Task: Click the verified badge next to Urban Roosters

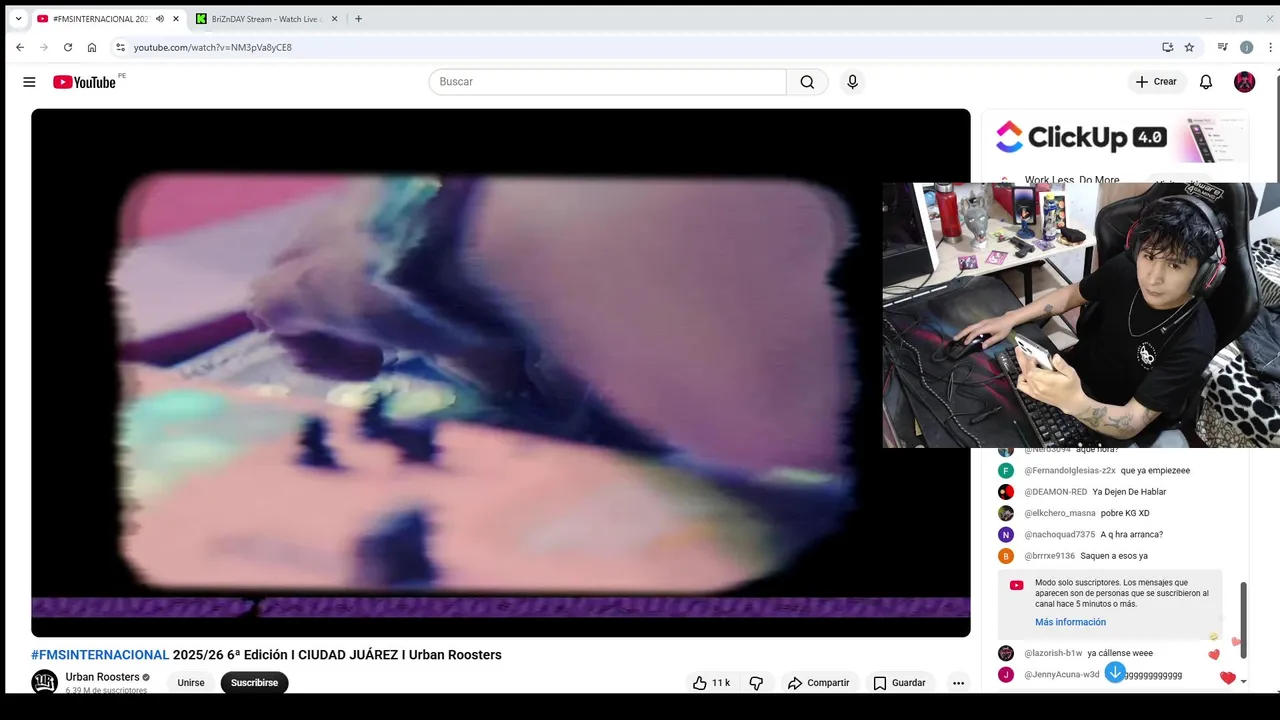Action: 146,677
